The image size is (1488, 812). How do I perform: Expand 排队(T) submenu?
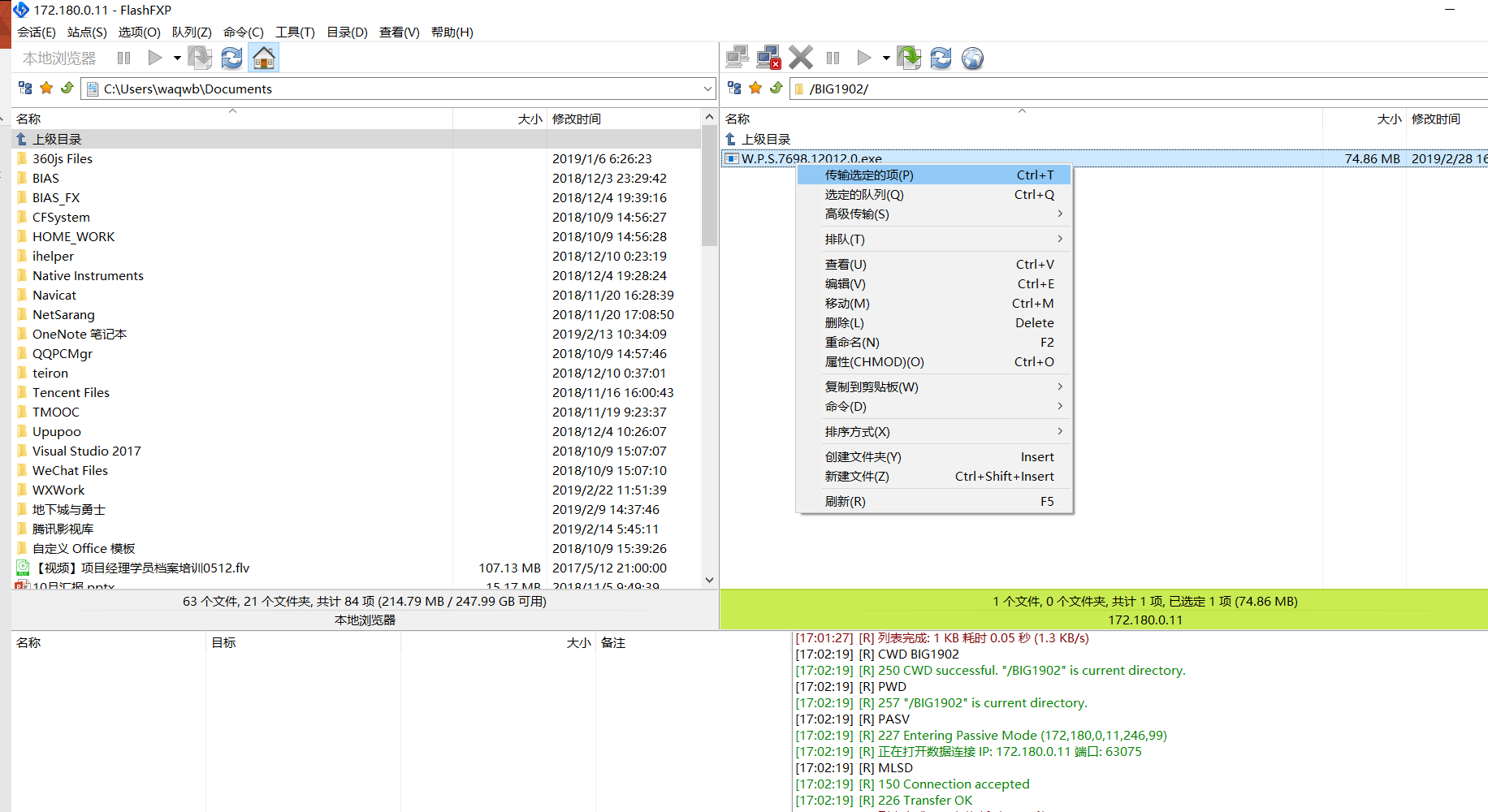934,239
